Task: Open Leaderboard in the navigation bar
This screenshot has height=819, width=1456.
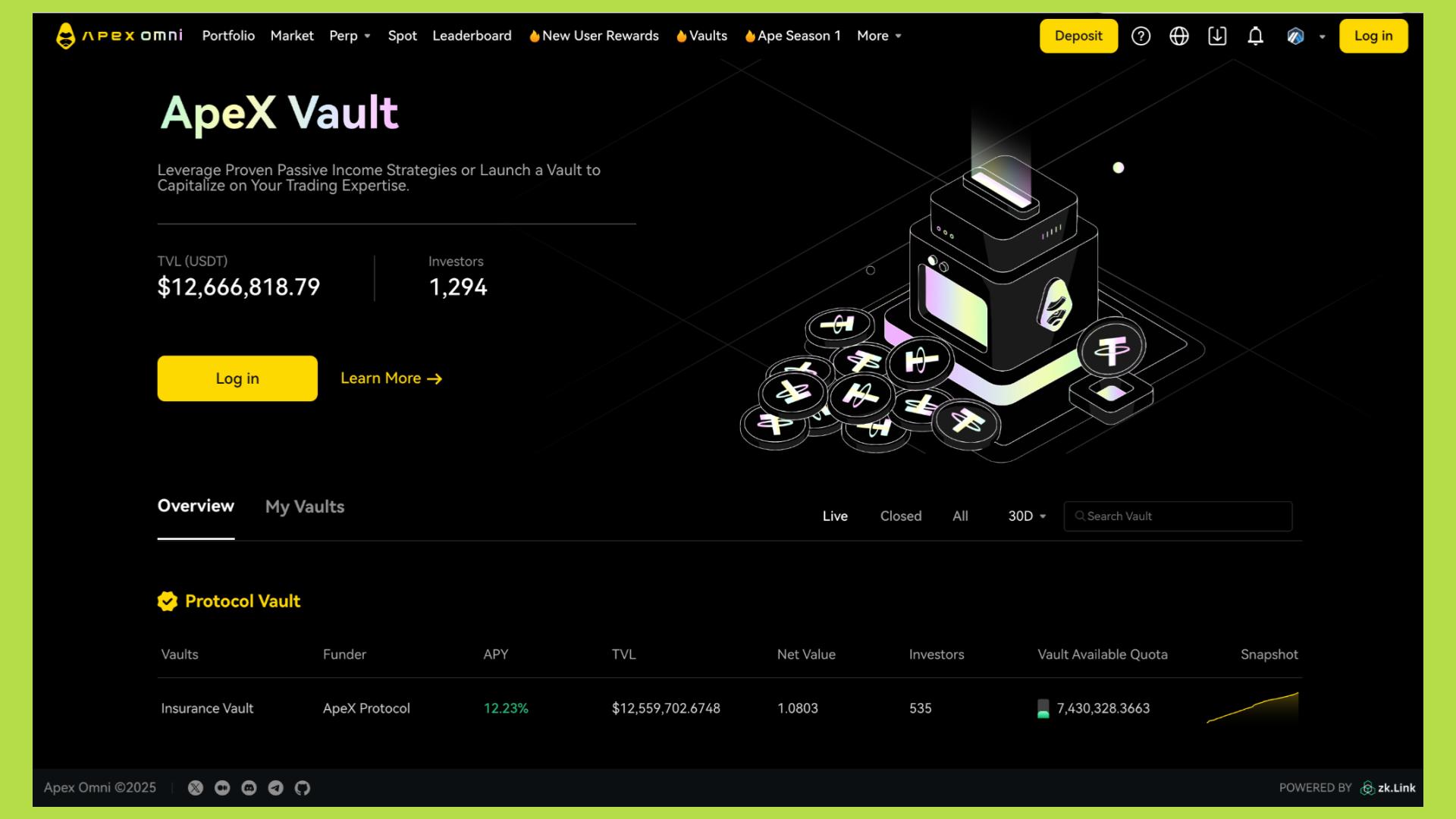Action: [x=472, y=36]
